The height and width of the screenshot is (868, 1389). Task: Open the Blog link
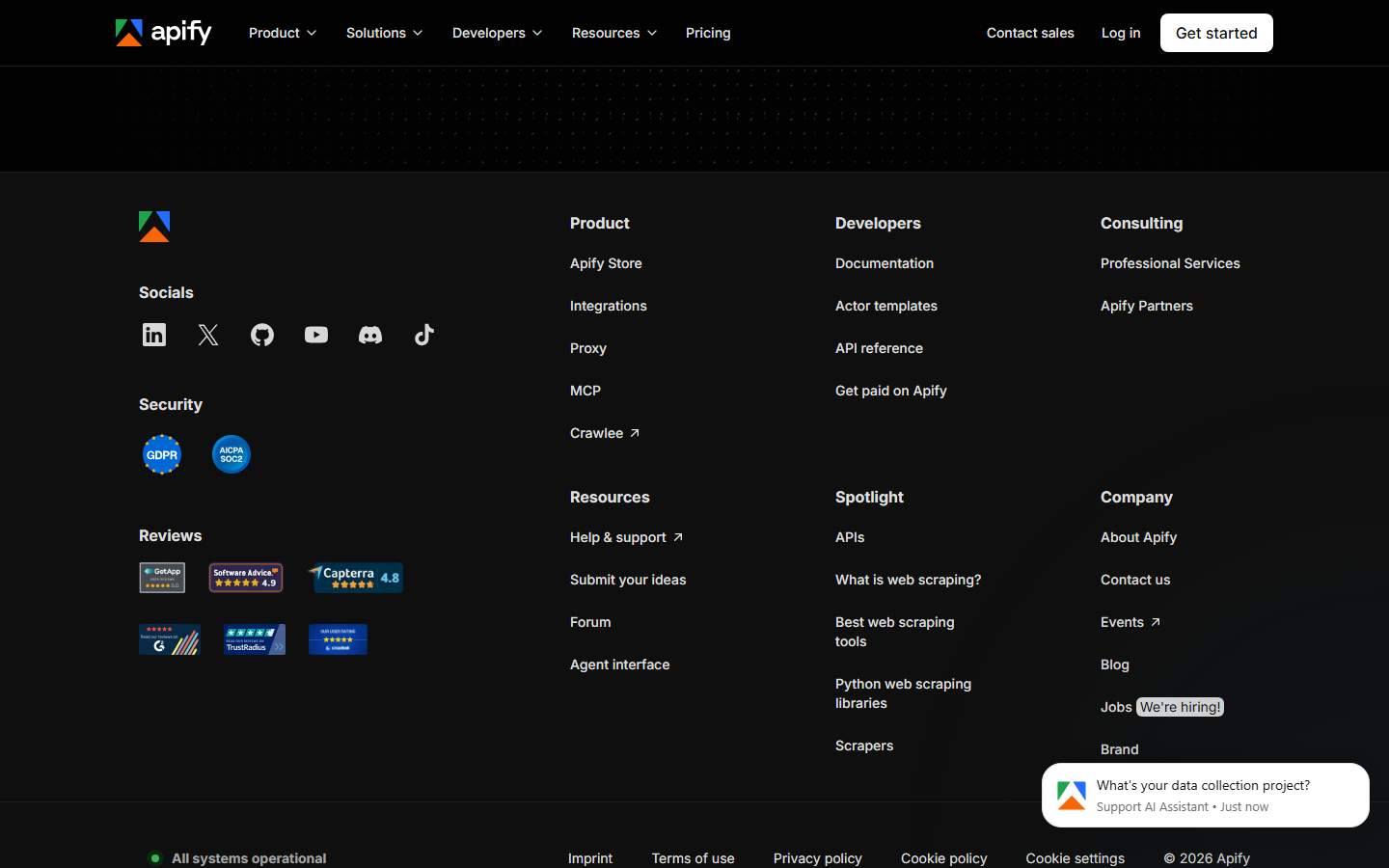(1115, 665)
